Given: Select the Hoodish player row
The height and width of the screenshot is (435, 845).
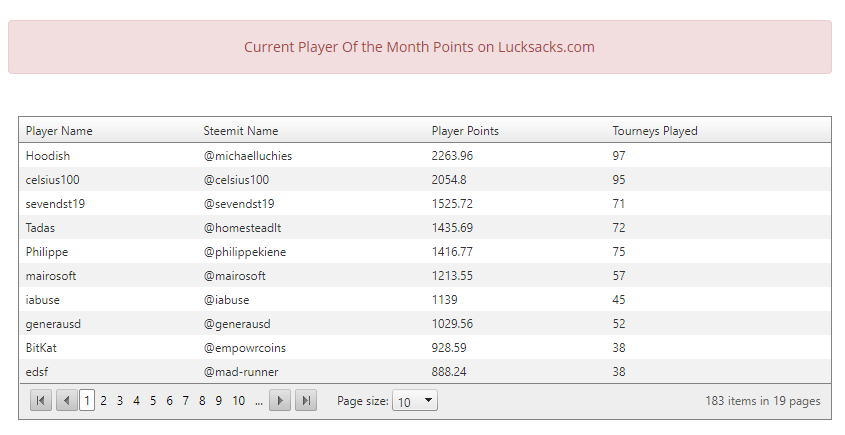Looking at the screenshot, I should 48,156.
